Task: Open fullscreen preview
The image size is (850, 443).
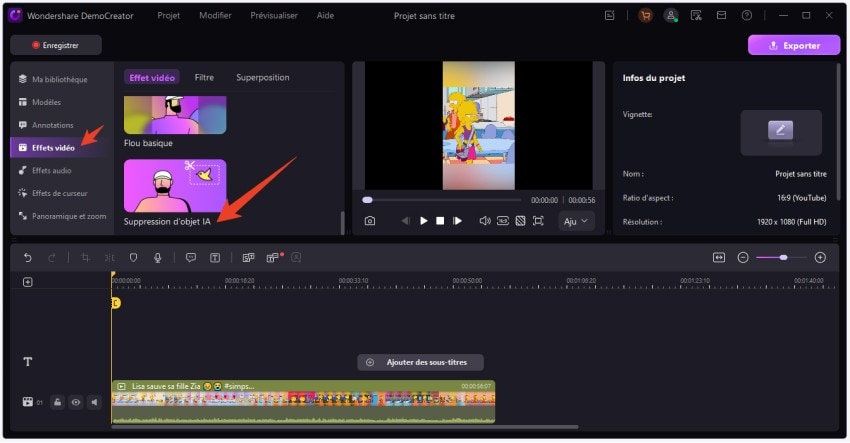Action: tap(538, 221)
